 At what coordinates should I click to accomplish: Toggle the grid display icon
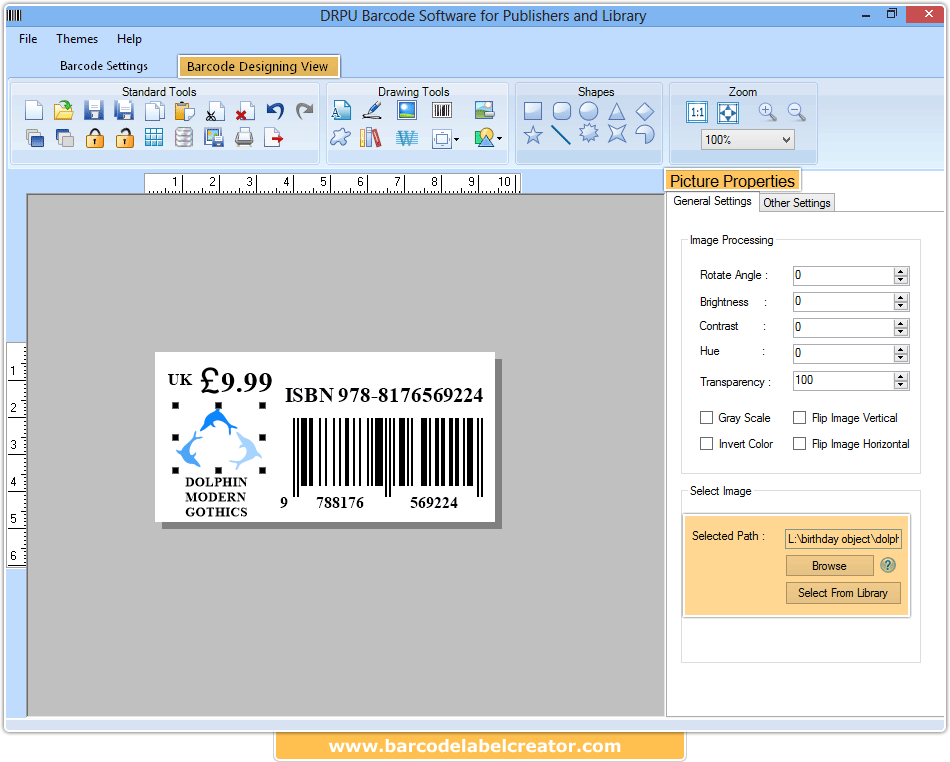[x=154, y=137]
